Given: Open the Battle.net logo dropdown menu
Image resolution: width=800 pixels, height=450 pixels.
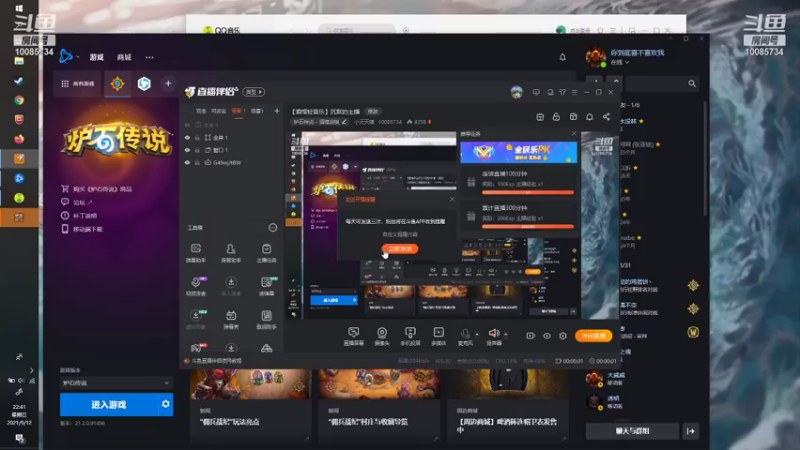Looking at the screenshot, I should click(x=69, y=57).
